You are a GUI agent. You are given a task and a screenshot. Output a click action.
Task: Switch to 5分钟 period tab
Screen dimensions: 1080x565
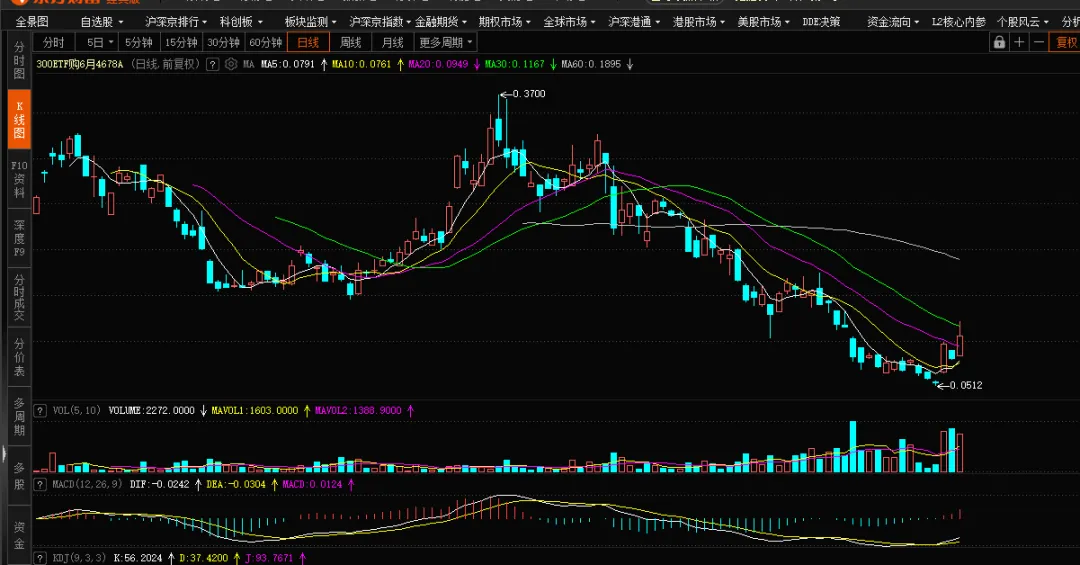click(x=139, y=43)
